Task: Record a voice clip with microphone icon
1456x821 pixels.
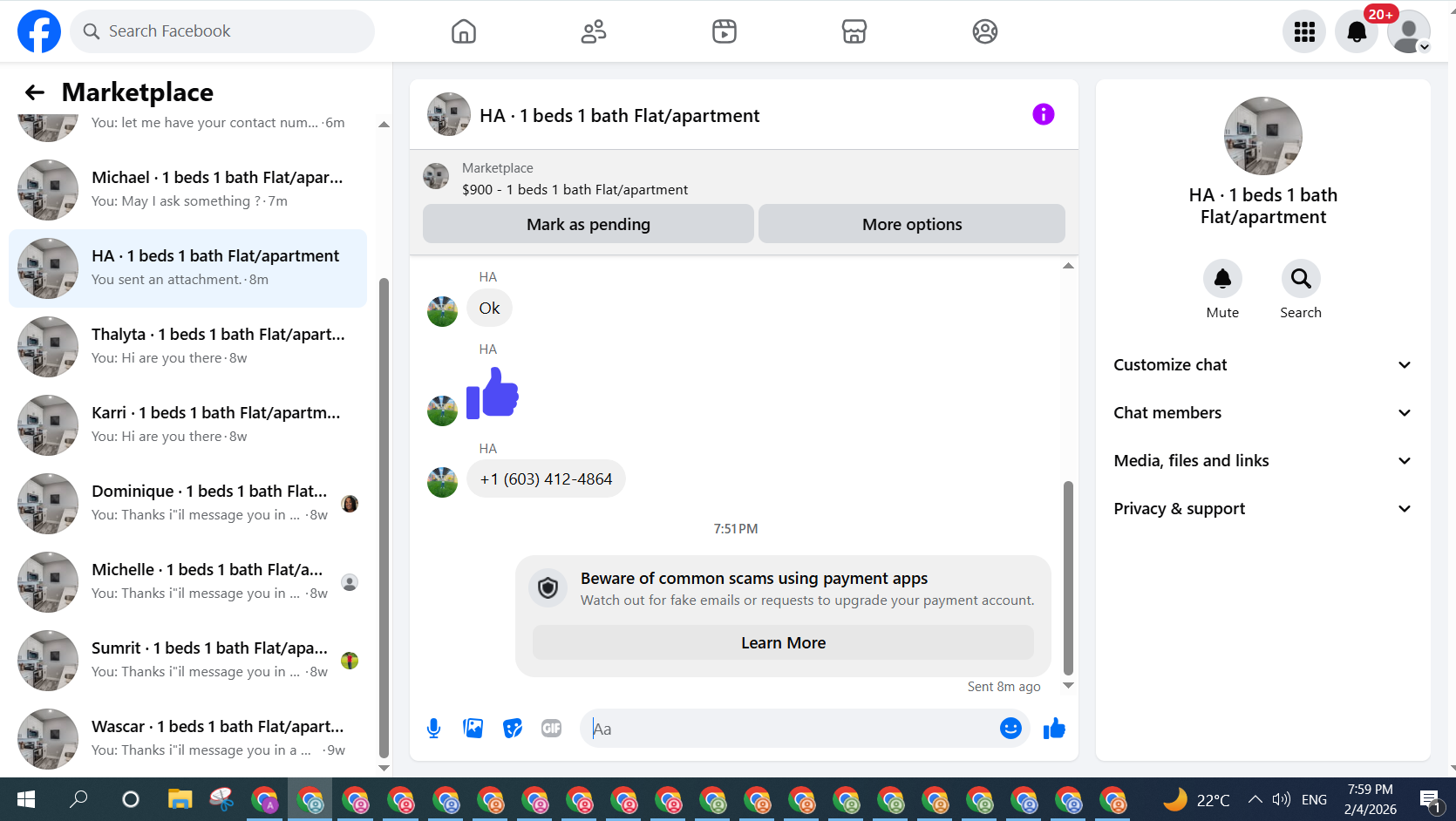Action: click(433, 729)
